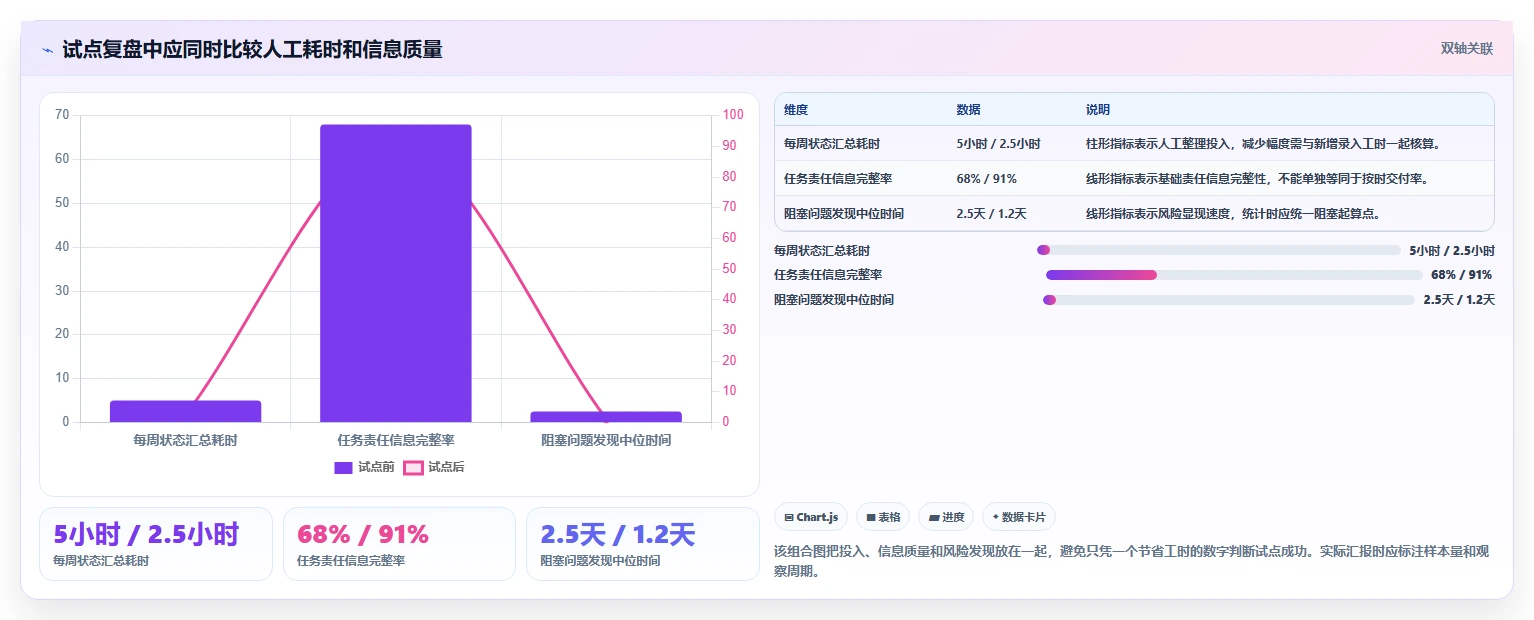Click the description starting 线形指标表示基础责任信息完整性
The image size is (1534, 620).
pos(1256,179)
